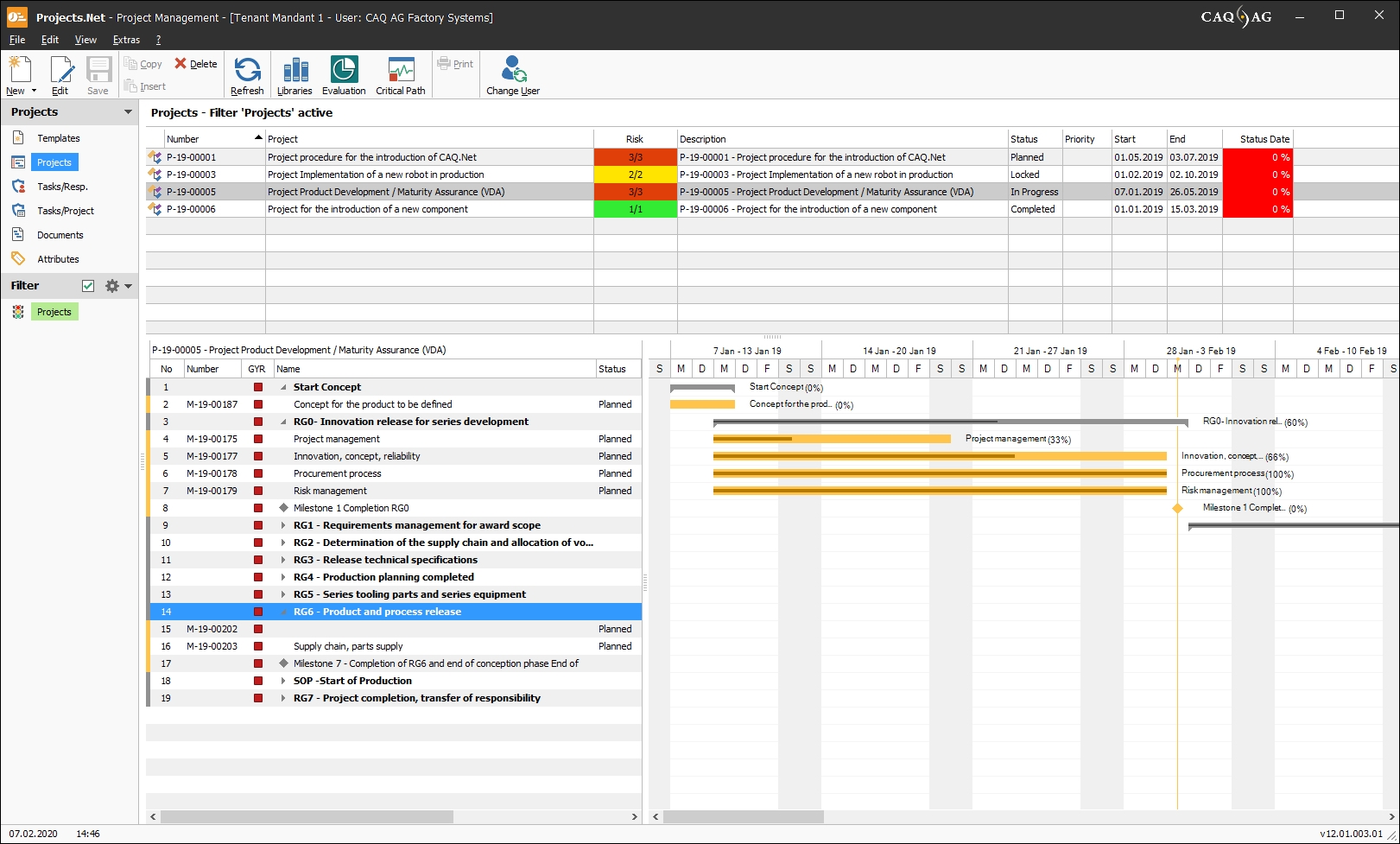Open the View menu

click(86, 40)
